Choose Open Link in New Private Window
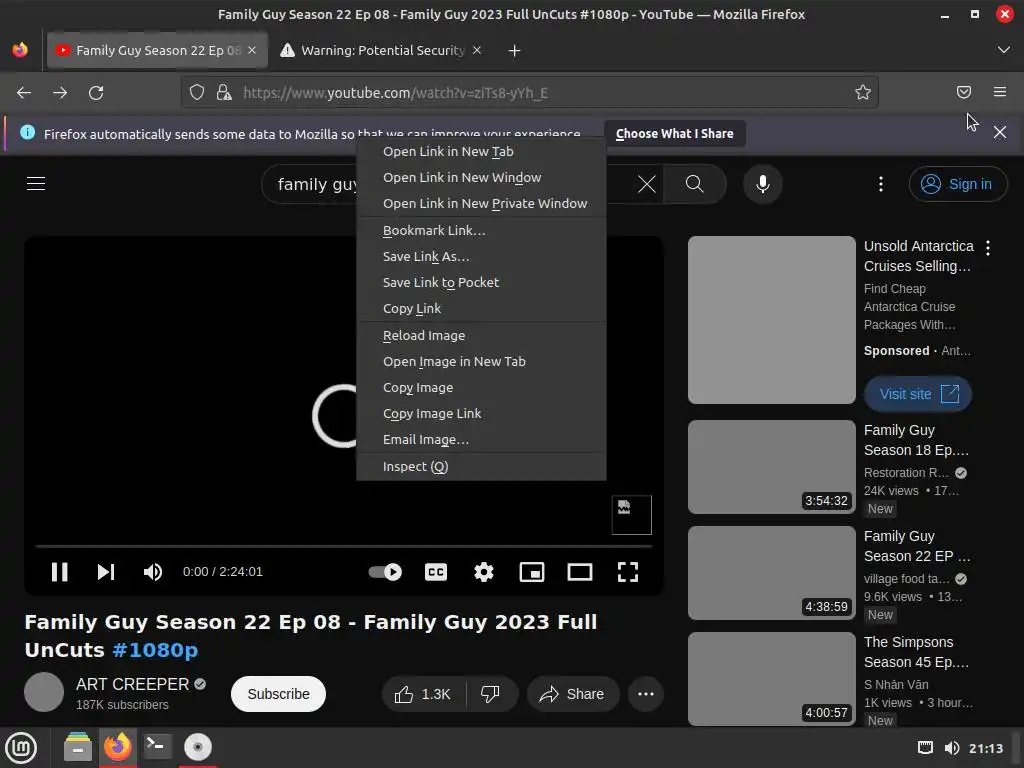 [481, 204]
